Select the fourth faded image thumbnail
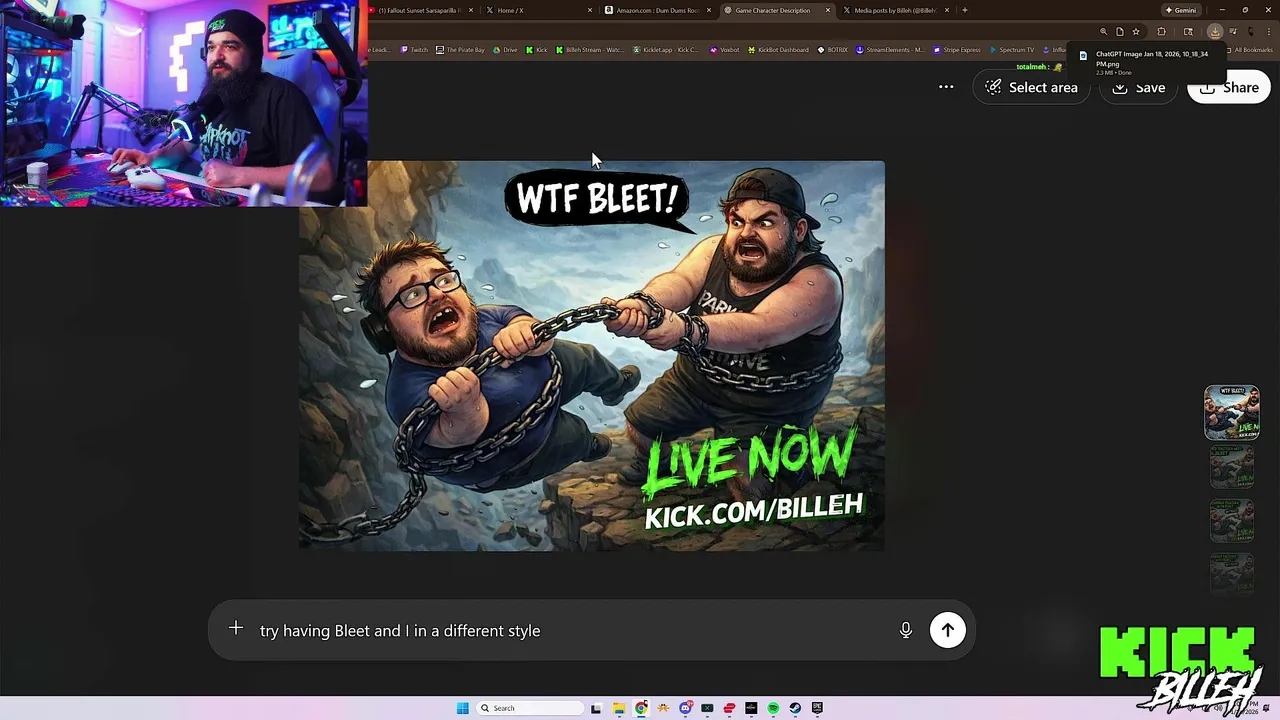Screen dimensions: 1280x720 1232,572
